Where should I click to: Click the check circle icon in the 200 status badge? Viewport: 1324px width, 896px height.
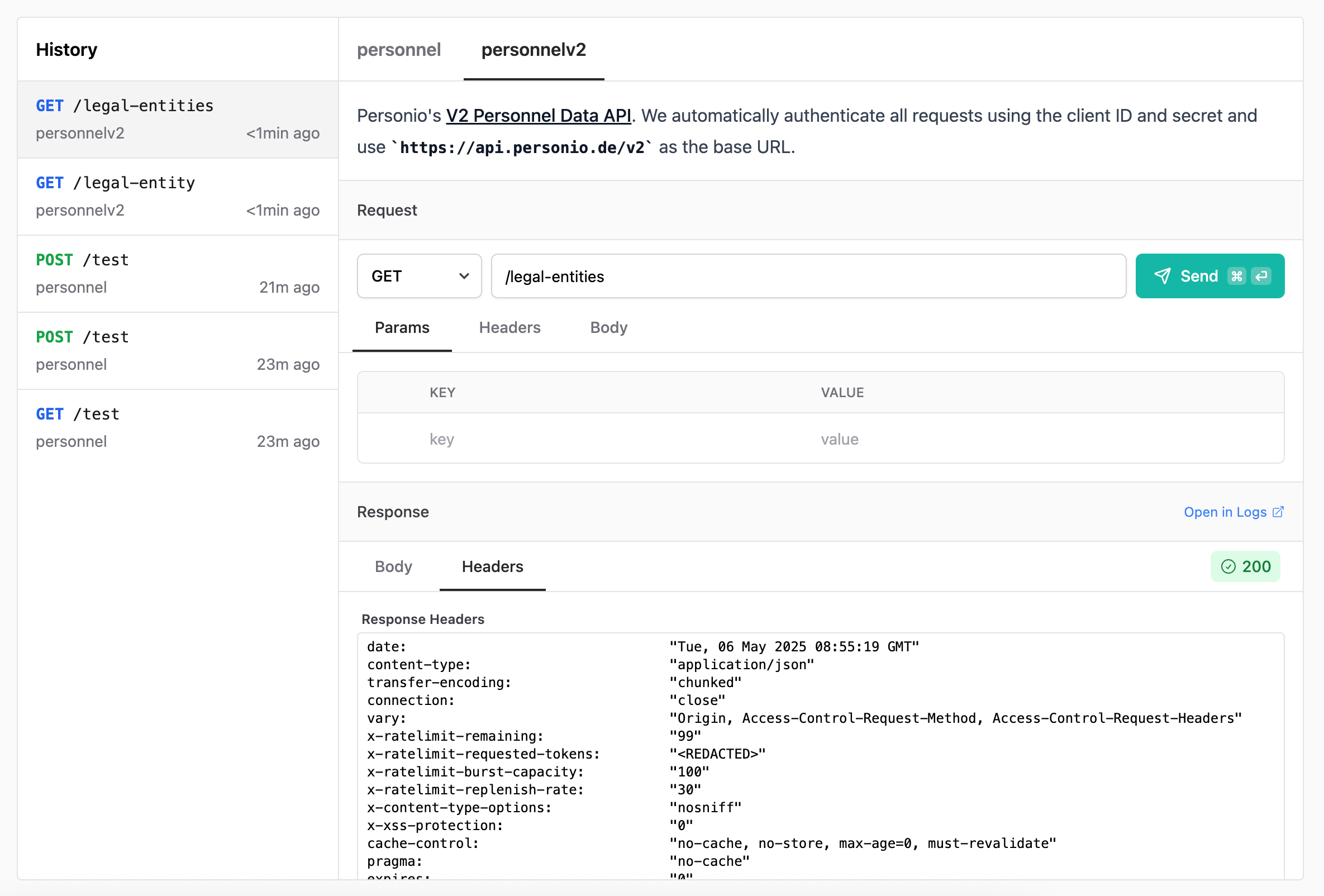[x=1228, y=566]
